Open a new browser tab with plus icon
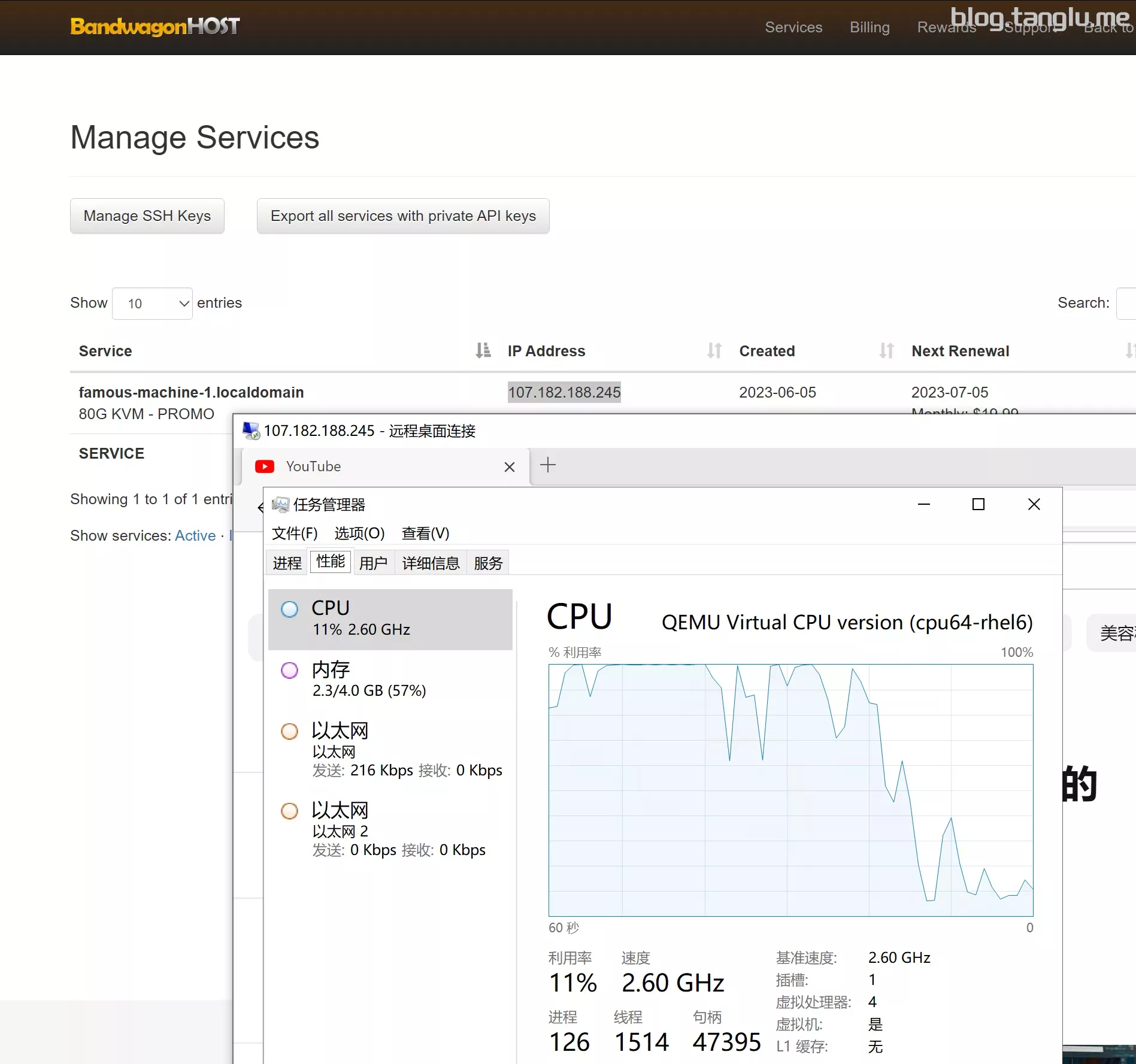Viewport: 1136px width, 1064px height. pos(548,465)
